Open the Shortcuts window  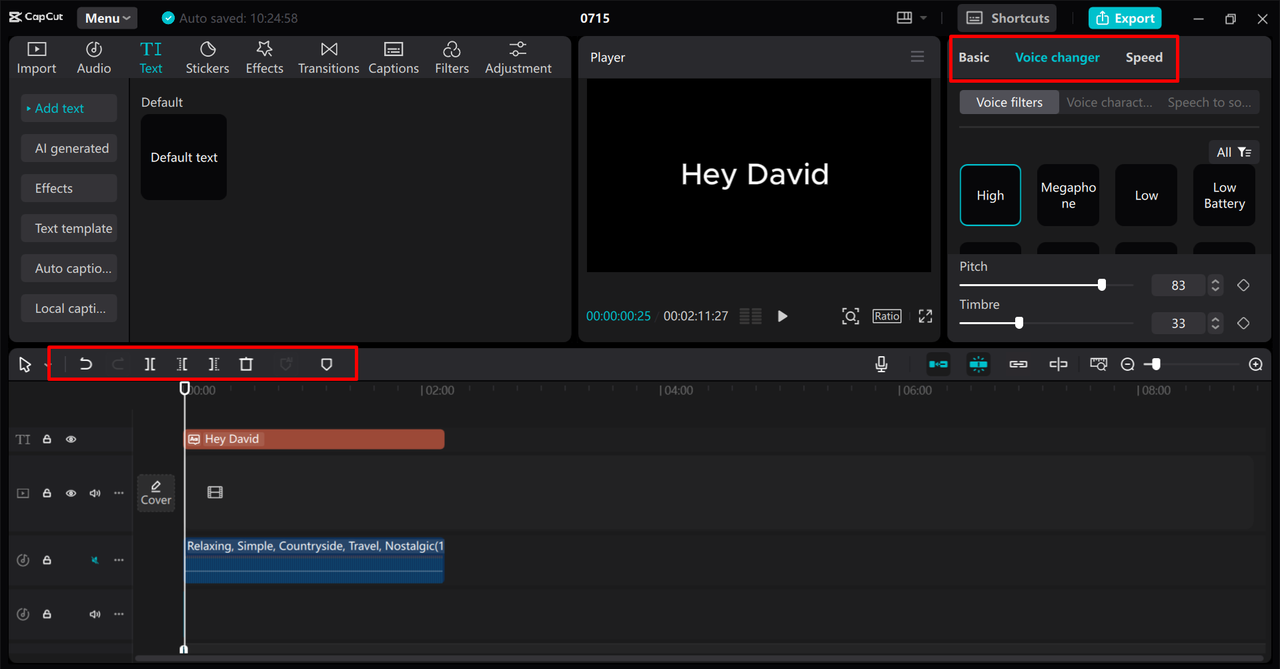1007,18
